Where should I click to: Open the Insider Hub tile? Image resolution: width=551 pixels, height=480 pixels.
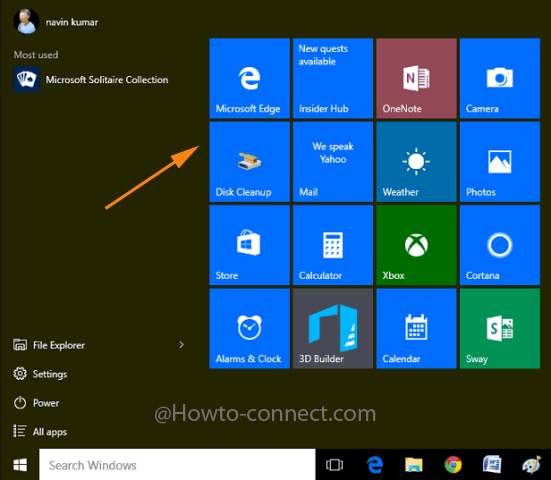point(333,78)
